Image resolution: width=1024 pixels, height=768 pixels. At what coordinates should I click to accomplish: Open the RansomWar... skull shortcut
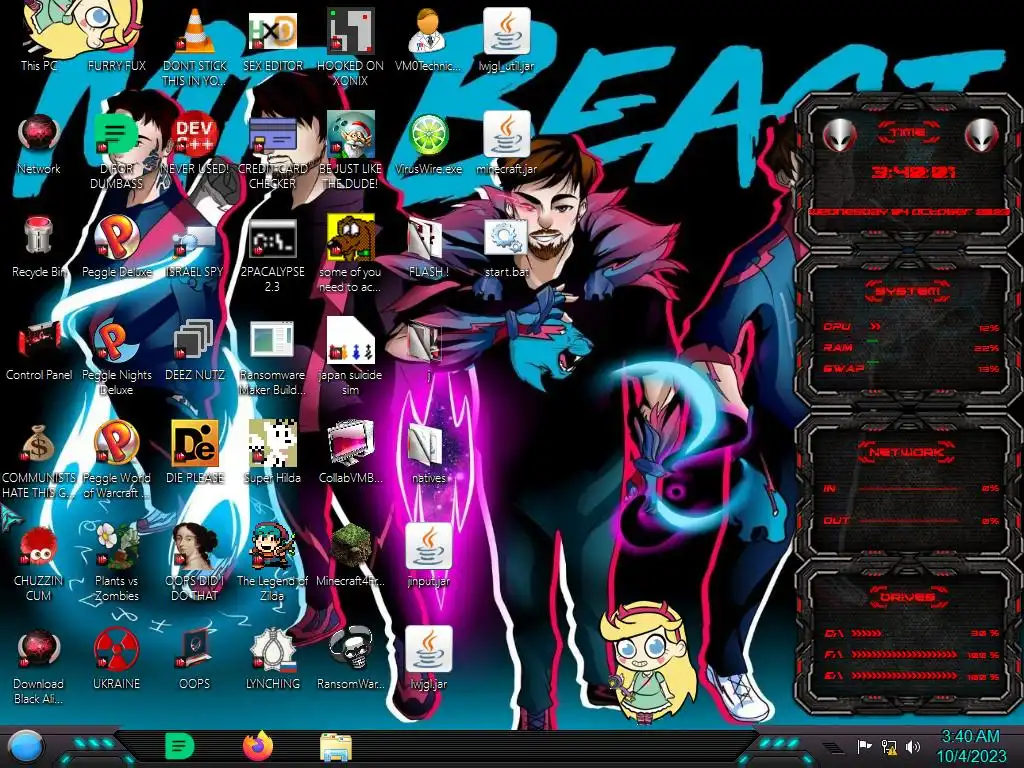tap(350, 648)
